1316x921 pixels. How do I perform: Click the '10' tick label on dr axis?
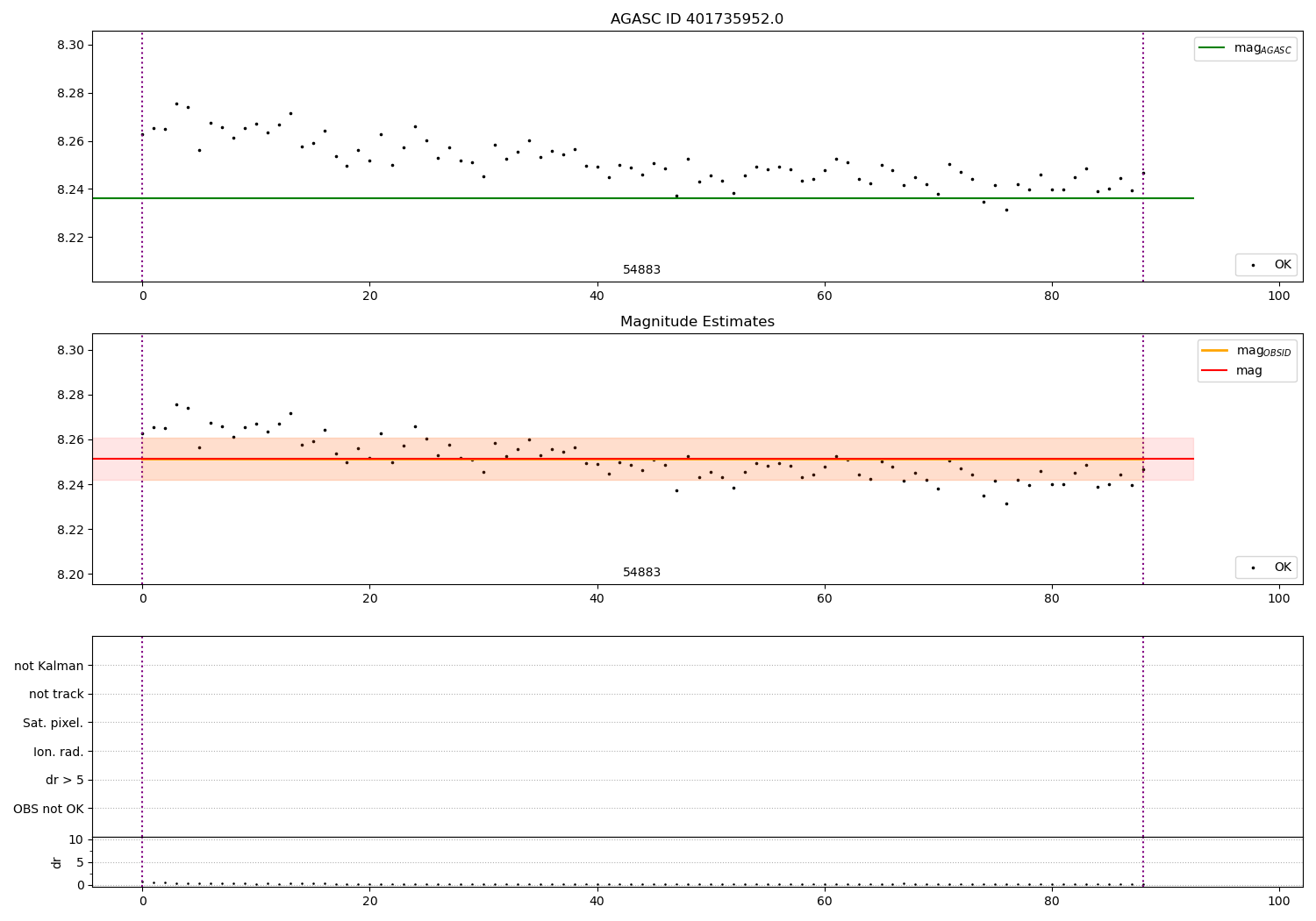coord(76,839)
